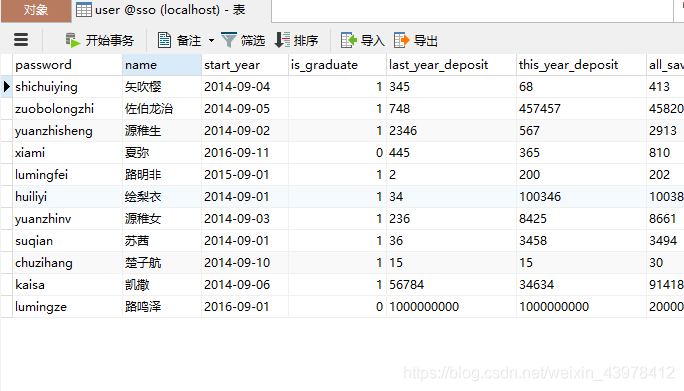Viewport: 684px width, 391px height.
Task: Click the memo (备注) document icon
Action: tap(164, 40)
